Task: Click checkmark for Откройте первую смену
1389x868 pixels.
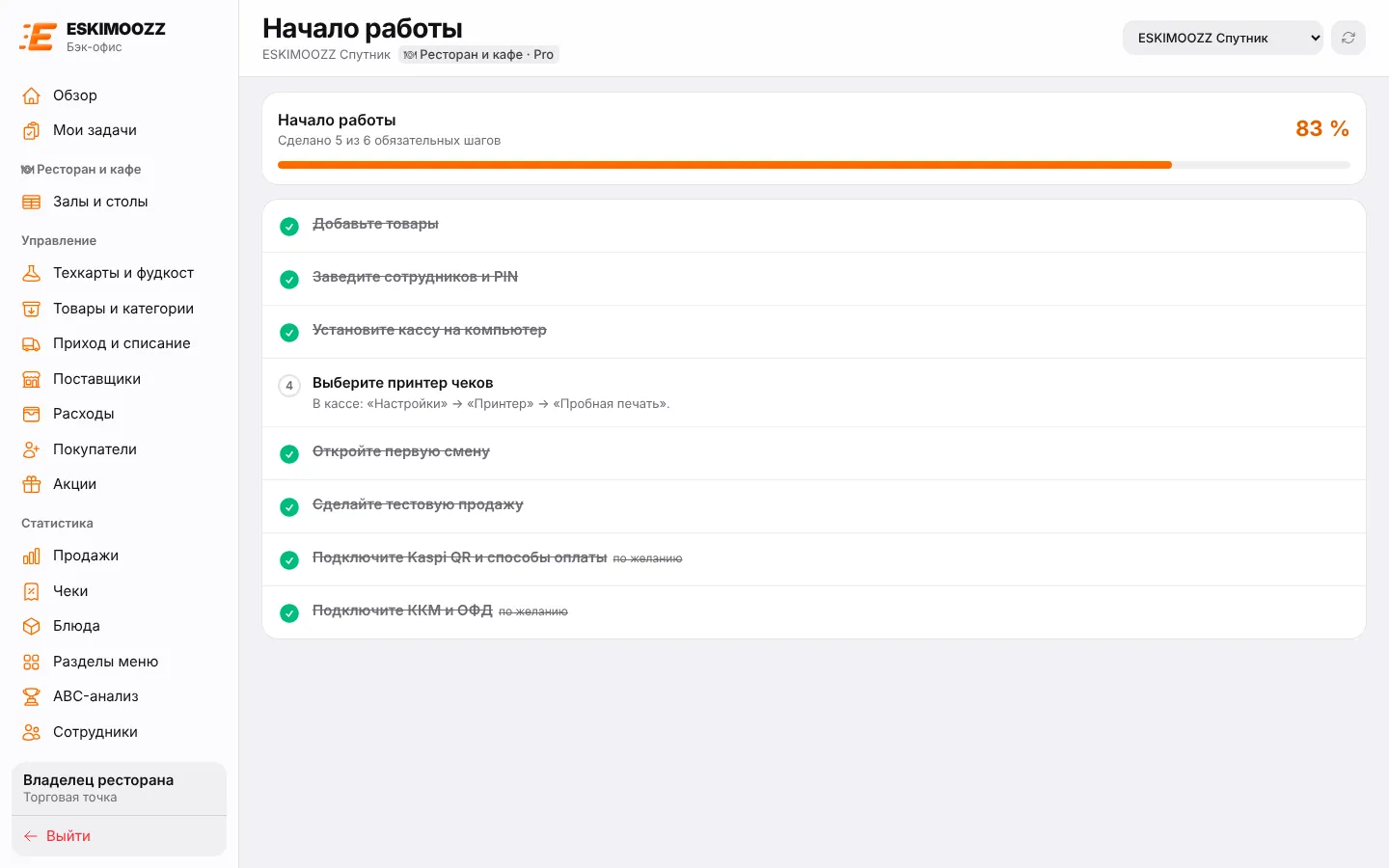Action: 289,454
